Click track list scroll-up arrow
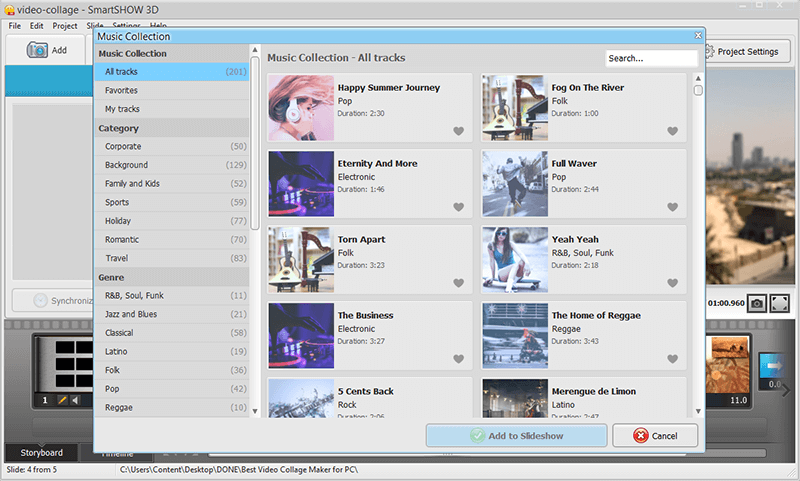The width and height of the screenshot is (800, 481). [698, 78]
